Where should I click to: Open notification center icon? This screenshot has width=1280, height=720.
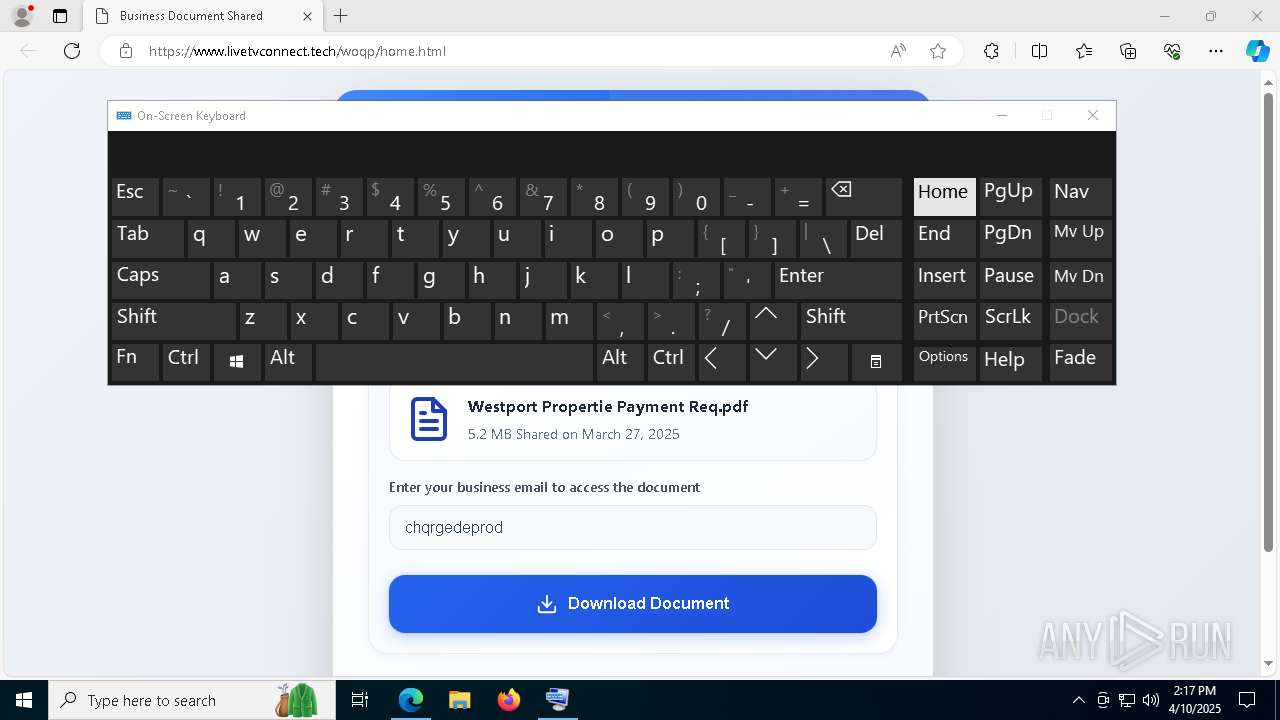pos(1247,700)
